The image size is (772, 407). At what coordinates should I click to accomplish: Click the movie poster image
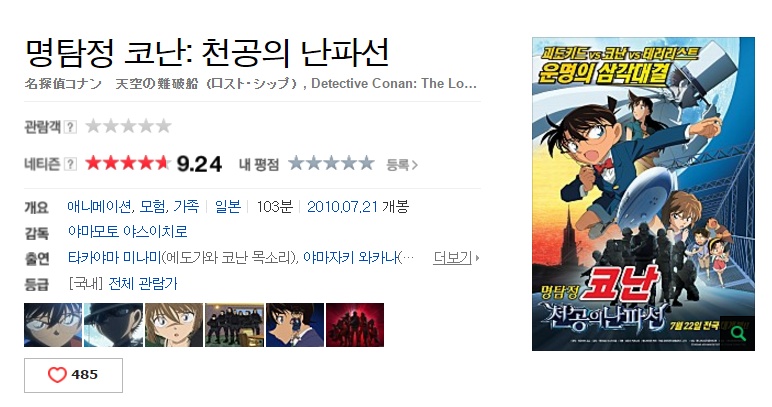pyautogui.click(x=643, y=194)
